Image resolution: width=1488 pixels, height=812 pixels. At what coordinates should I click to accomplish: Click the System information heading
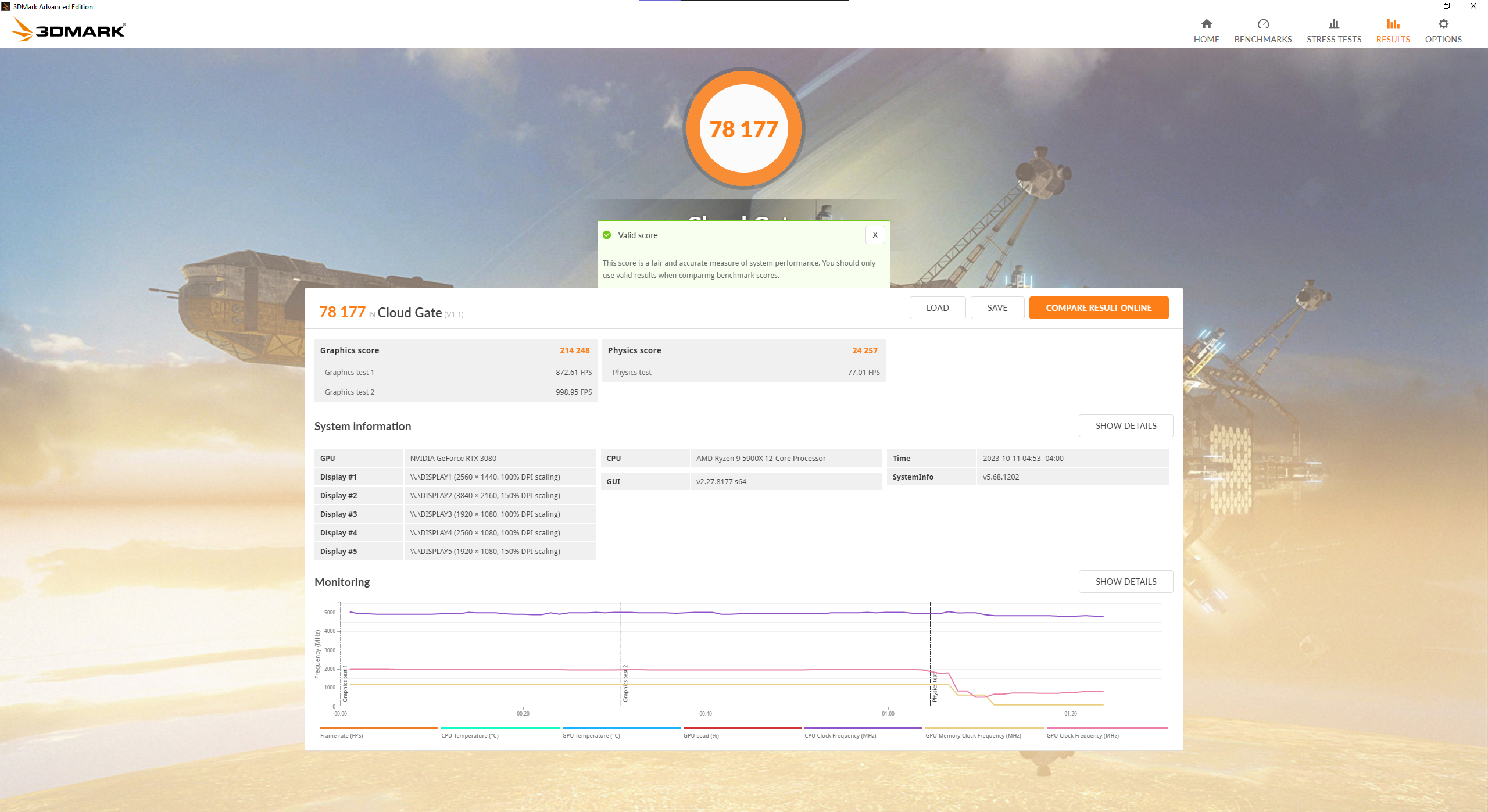point(363,427)
